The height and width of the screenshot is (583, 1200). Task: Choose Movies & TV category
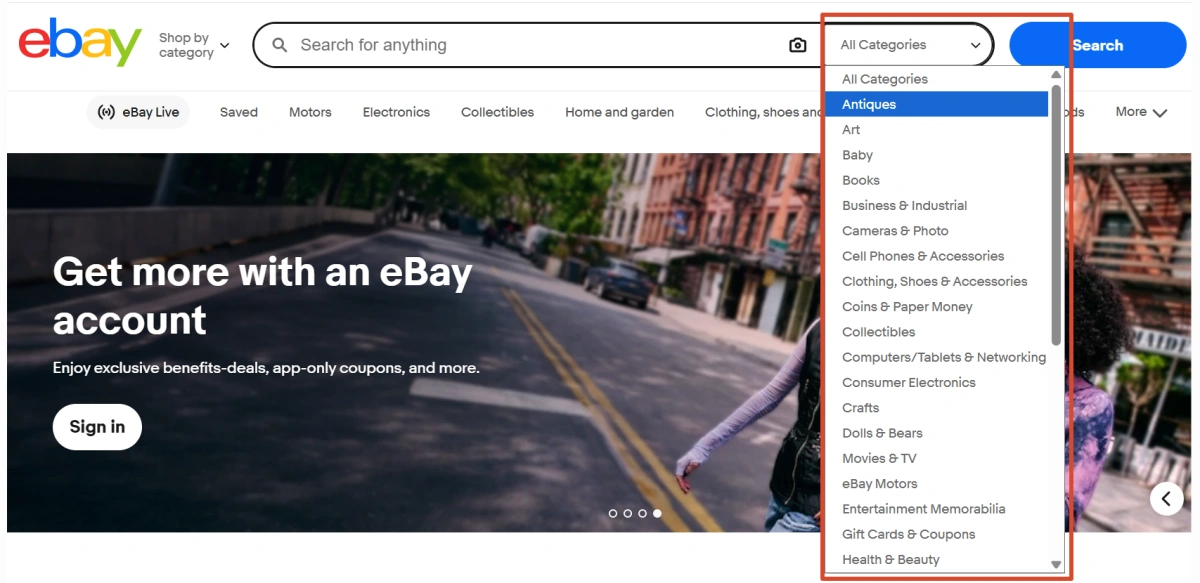point(936,459)
